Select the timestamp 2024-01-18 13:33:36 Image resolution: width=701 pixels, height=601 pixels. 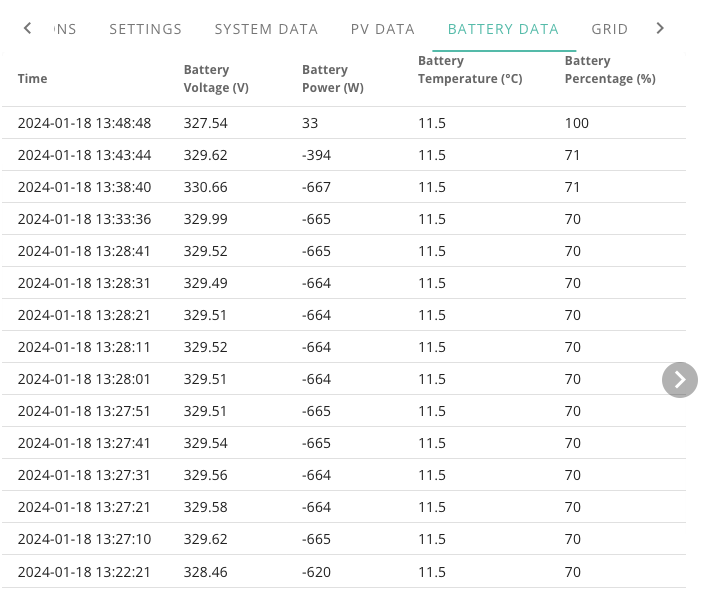coord(84,219)
